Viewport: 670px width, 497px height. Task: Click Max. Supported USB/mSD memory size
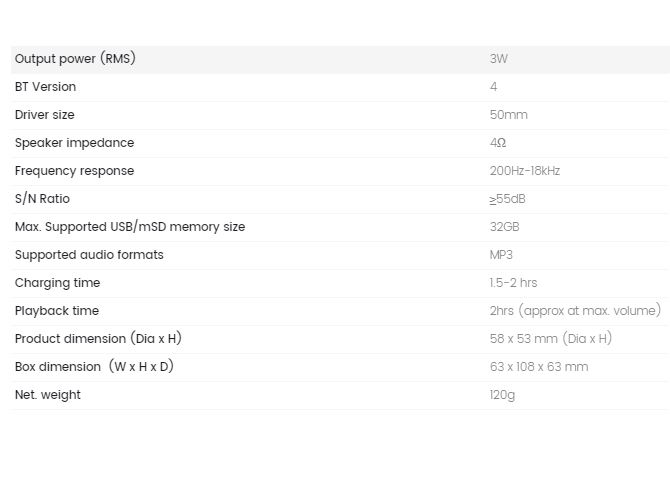[130, 226]
